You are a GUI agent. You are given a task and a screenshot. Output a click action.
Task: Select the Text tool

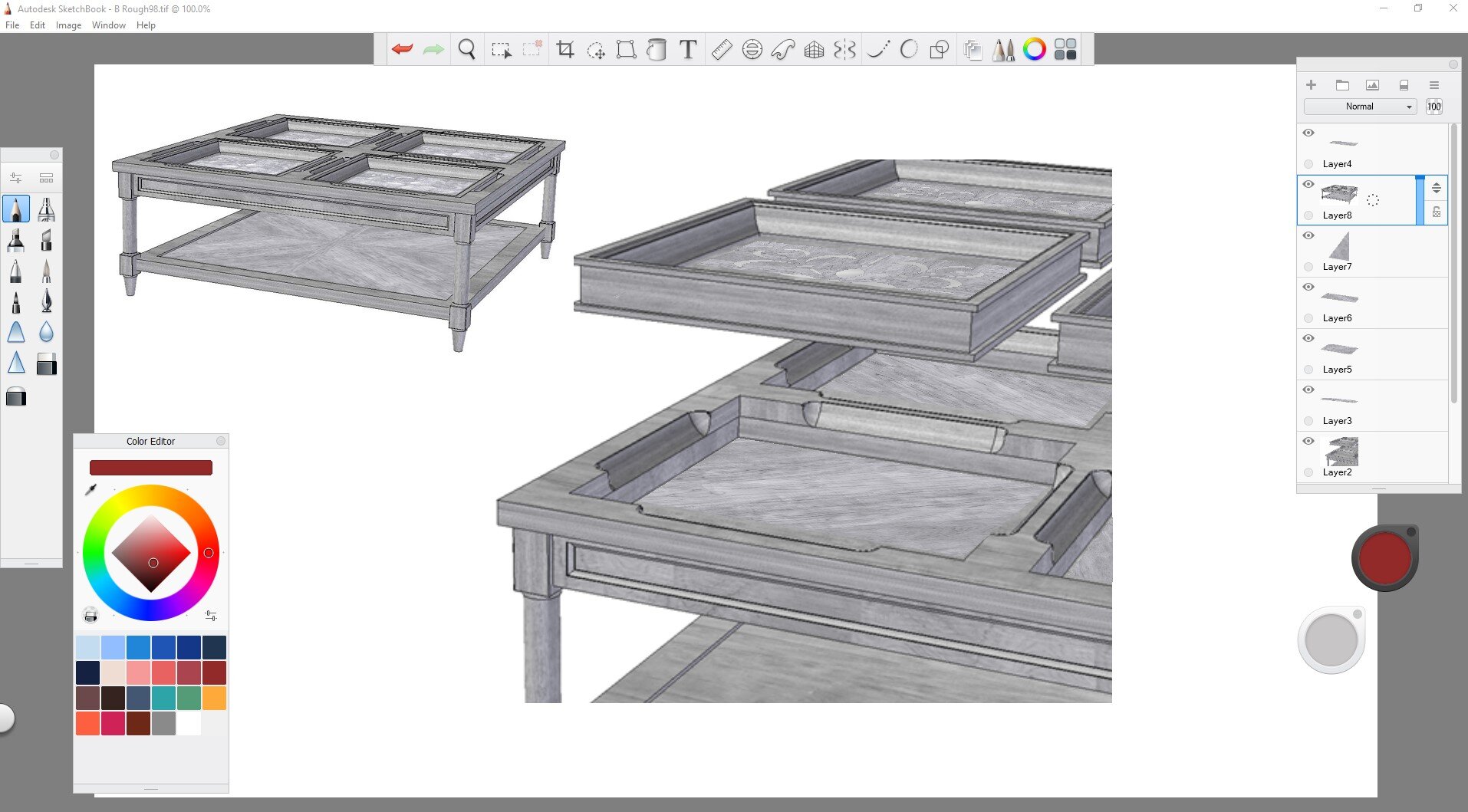coord(688,50)
